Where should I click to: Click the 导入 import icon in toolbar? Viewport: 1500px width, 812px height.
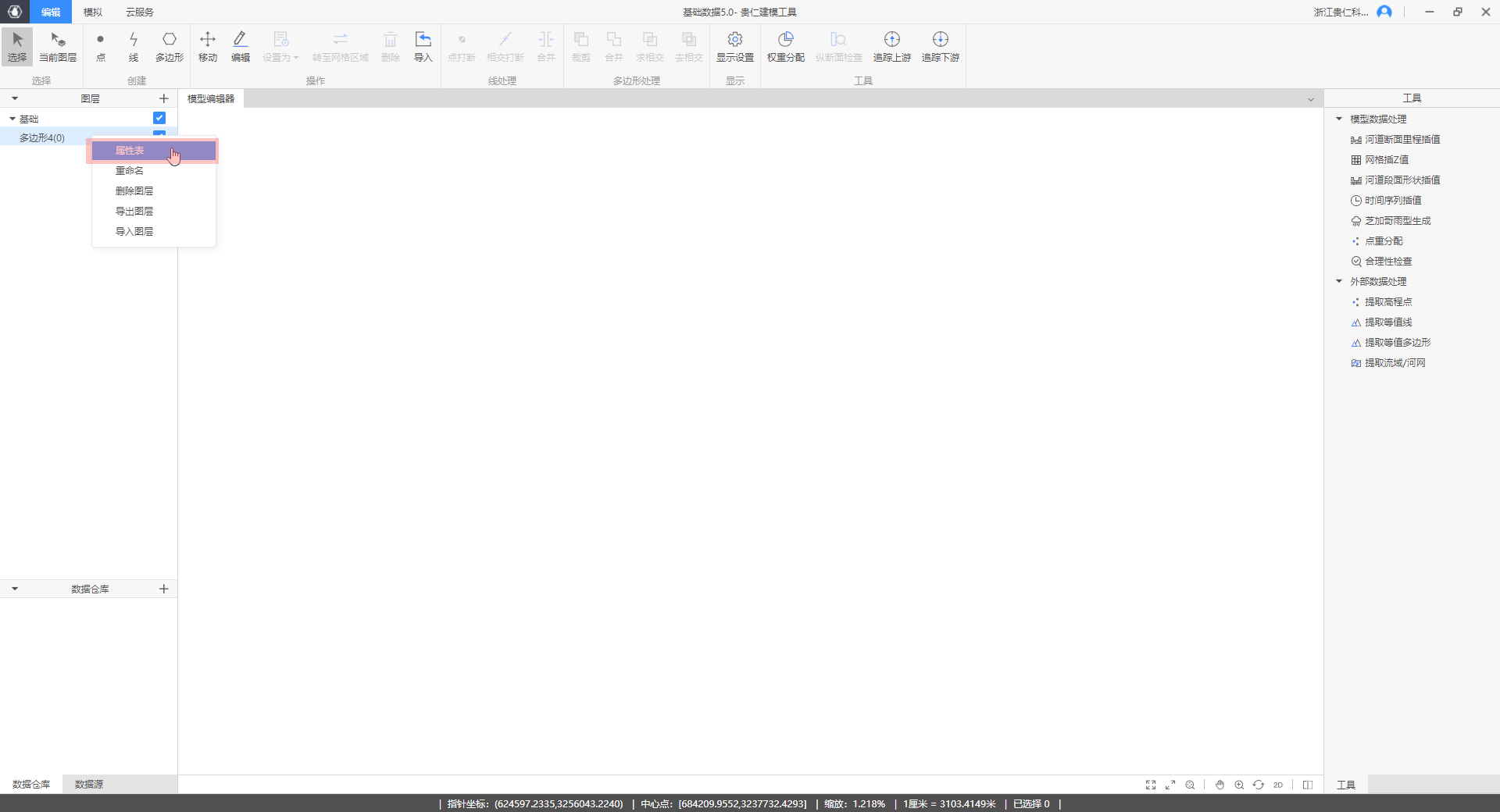pos(423,46)
